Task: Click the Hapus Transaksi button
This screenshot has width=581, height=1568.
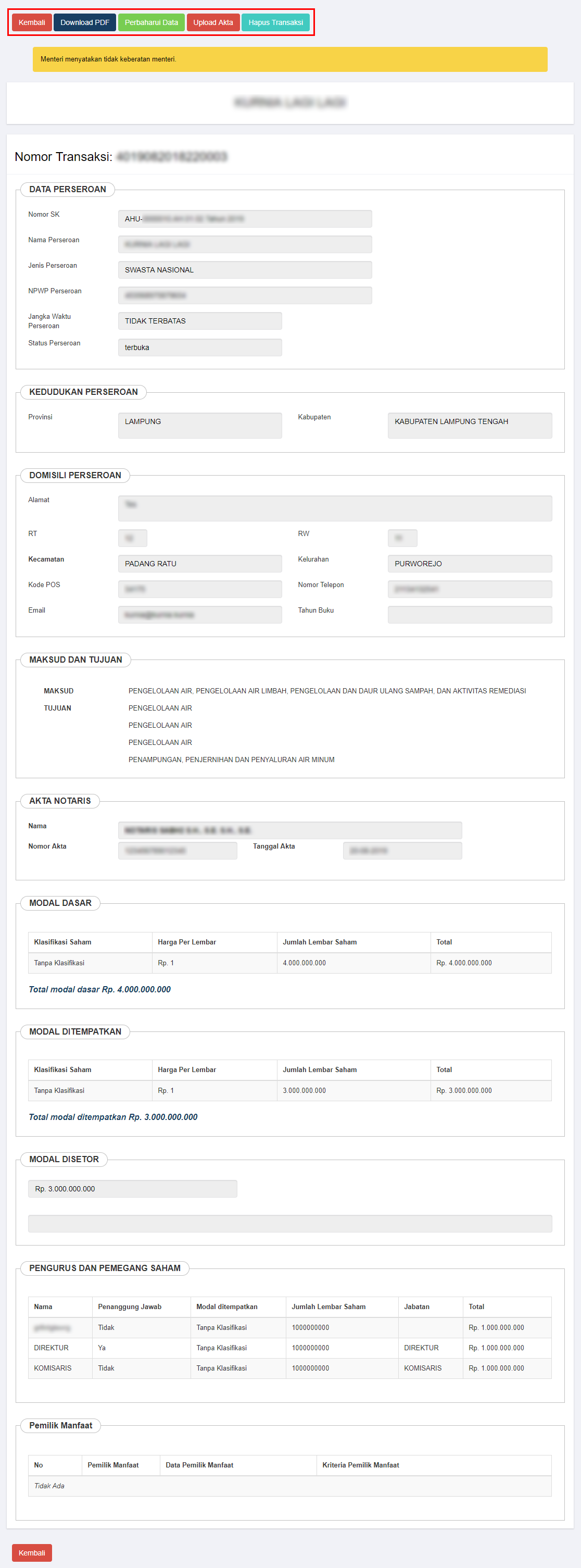Action: tap(275, 22)
